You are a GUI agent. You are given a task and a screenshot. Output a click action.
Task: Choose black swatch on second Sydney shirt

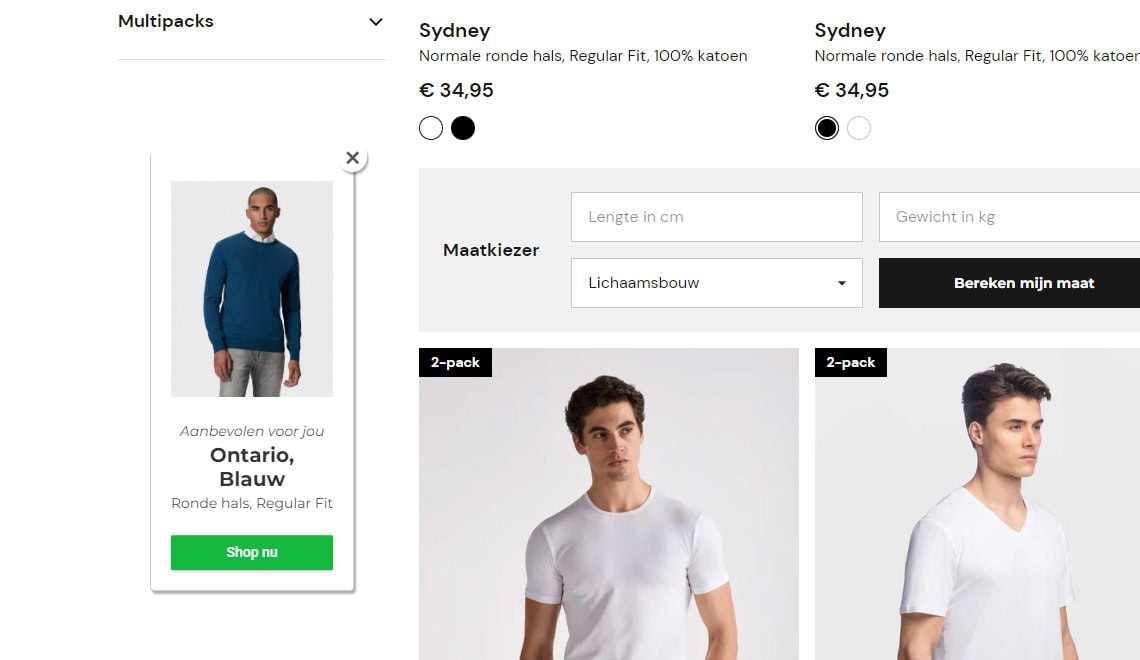click(827, 128)
